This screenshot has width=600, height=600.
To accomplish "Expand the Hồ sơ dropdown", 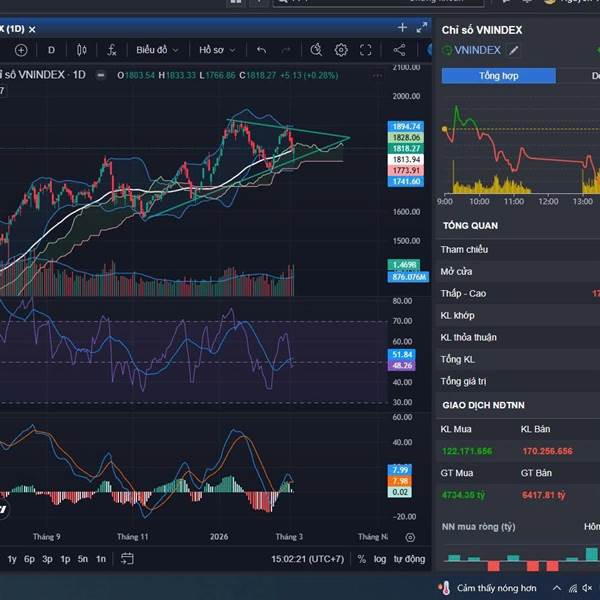I will (x=216, y=49).
